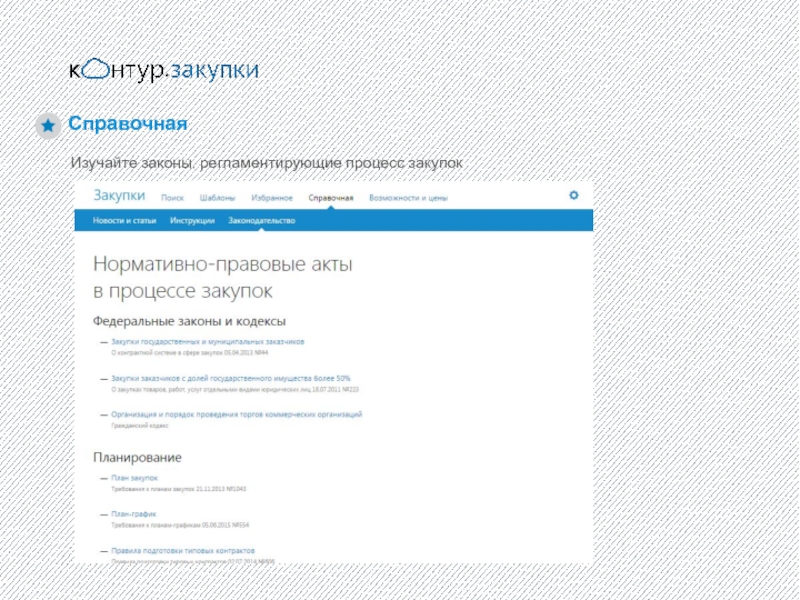800x600 pixels.
Task: Open the План закупок link
Action: pyautogui.click(x=135, y=478)
